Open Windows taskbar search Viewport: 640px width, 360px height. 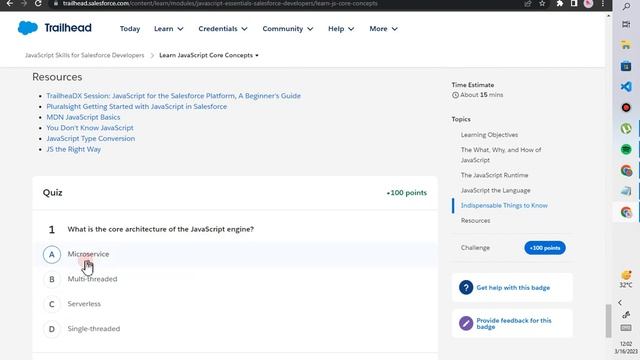[x=626, y=7]
